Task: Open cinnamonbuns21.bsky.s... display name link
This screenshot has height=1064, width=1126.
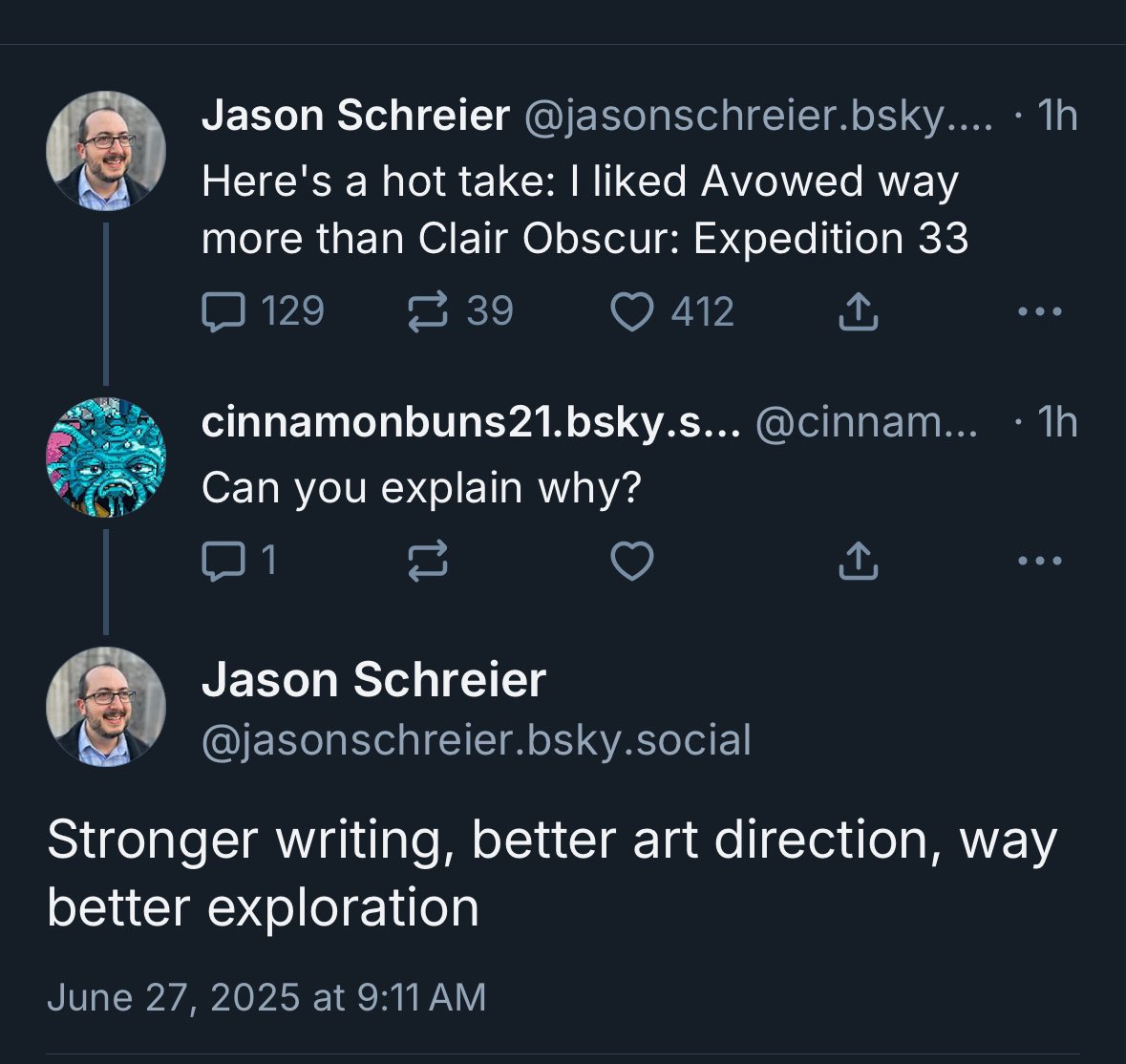Action: pos(470,423)
